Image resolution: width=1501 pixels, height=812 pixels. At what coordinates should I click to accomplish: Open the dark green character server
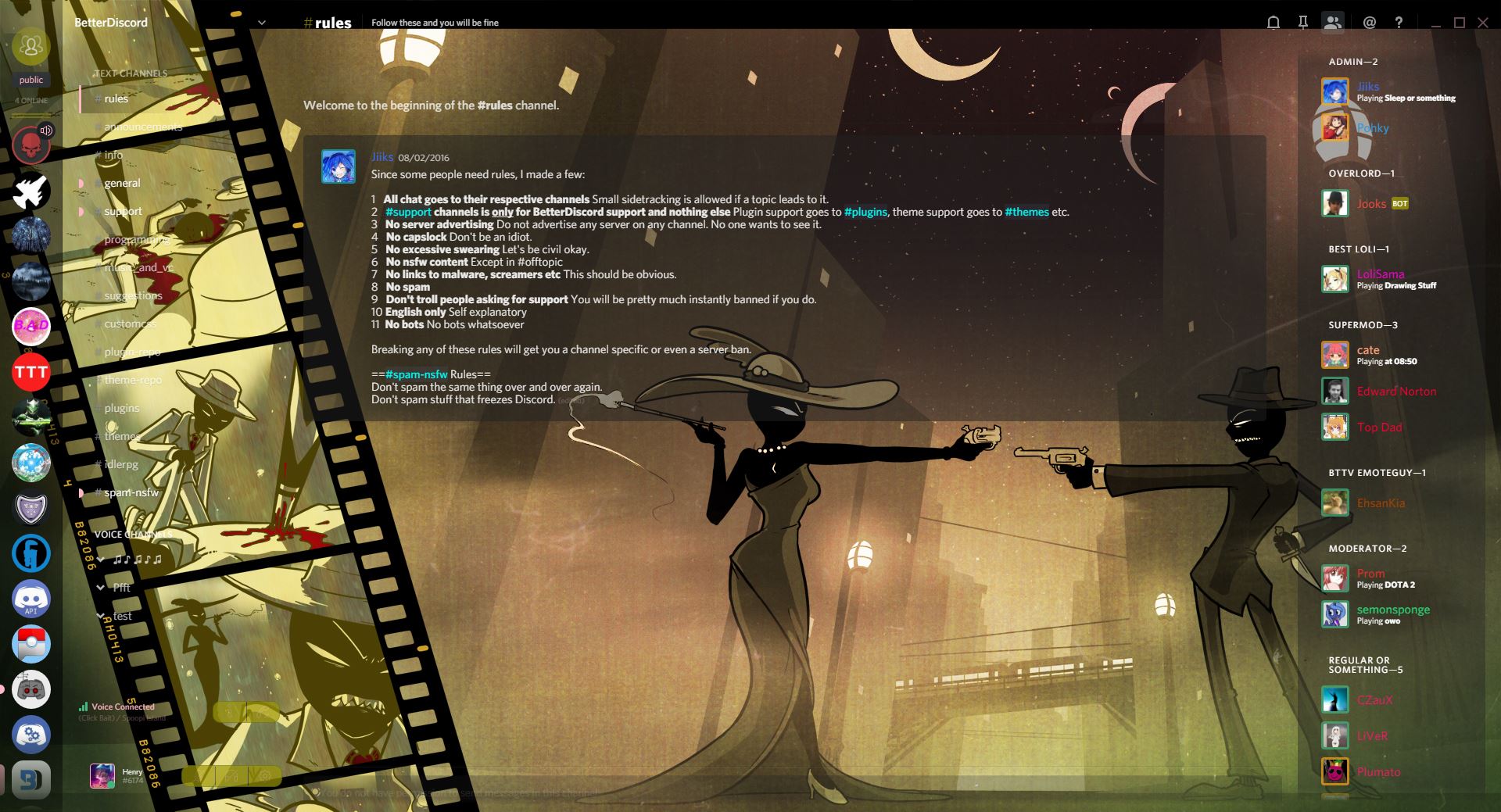31,417
